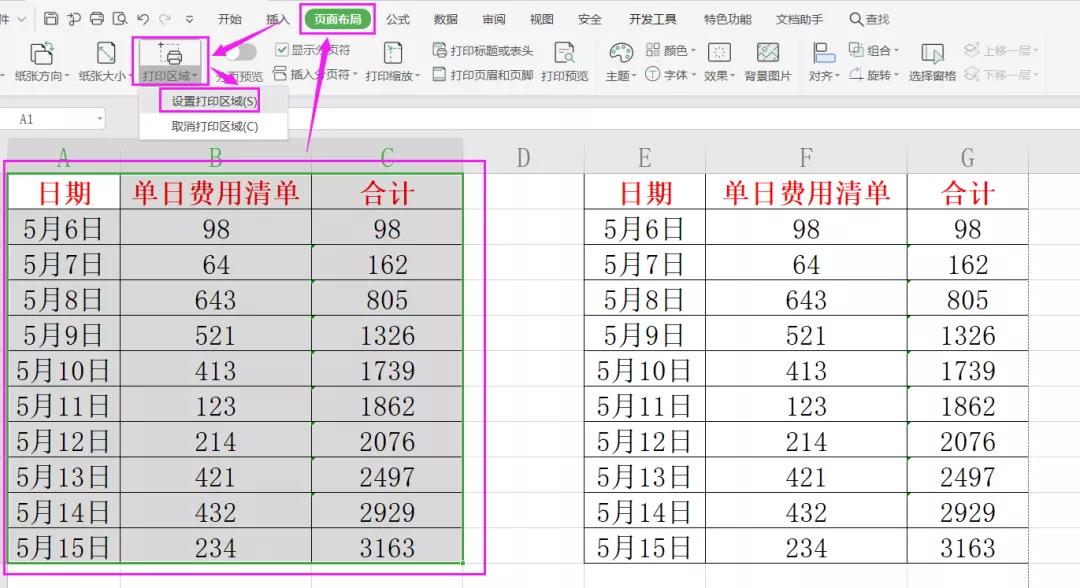Open 打印预览 print preview
This screenshot has width=1080, height=588.
pos(564,62)
